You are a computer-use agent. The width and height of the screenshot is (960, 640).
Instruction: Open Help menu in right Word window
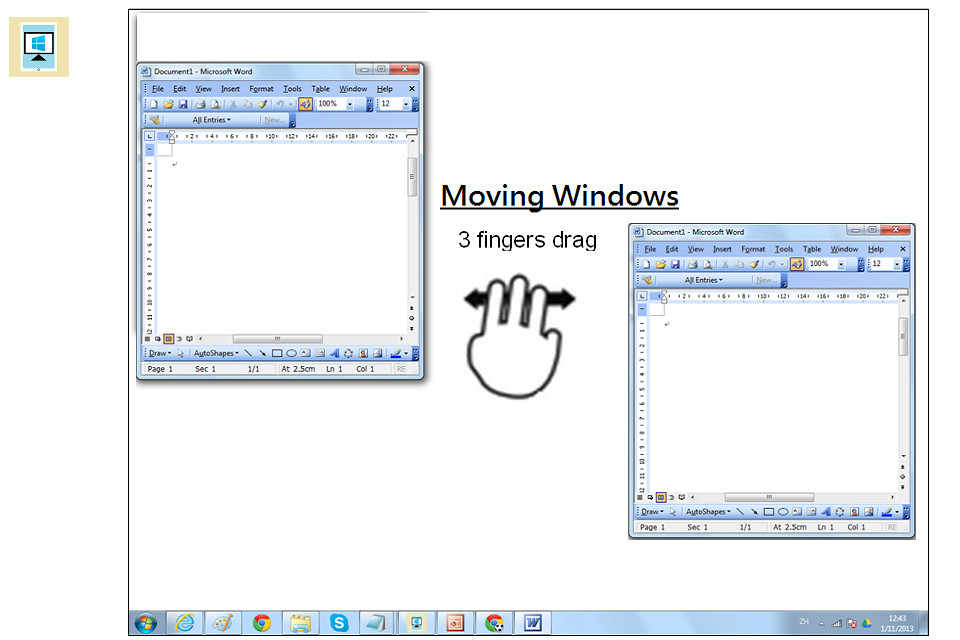(876, 249)
